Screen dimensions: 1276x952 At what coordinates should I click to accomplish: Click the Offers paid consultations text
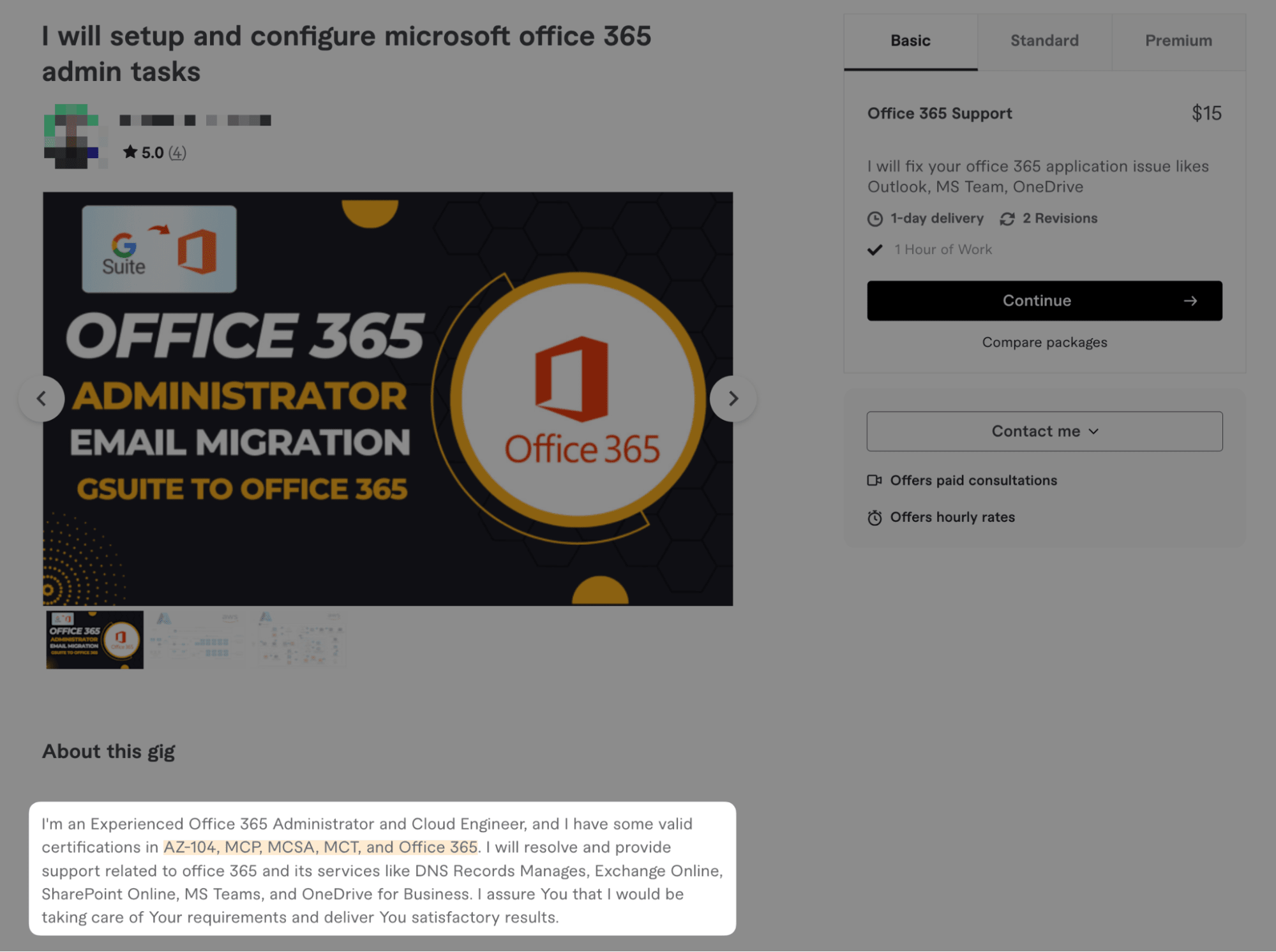pos(973,480)
